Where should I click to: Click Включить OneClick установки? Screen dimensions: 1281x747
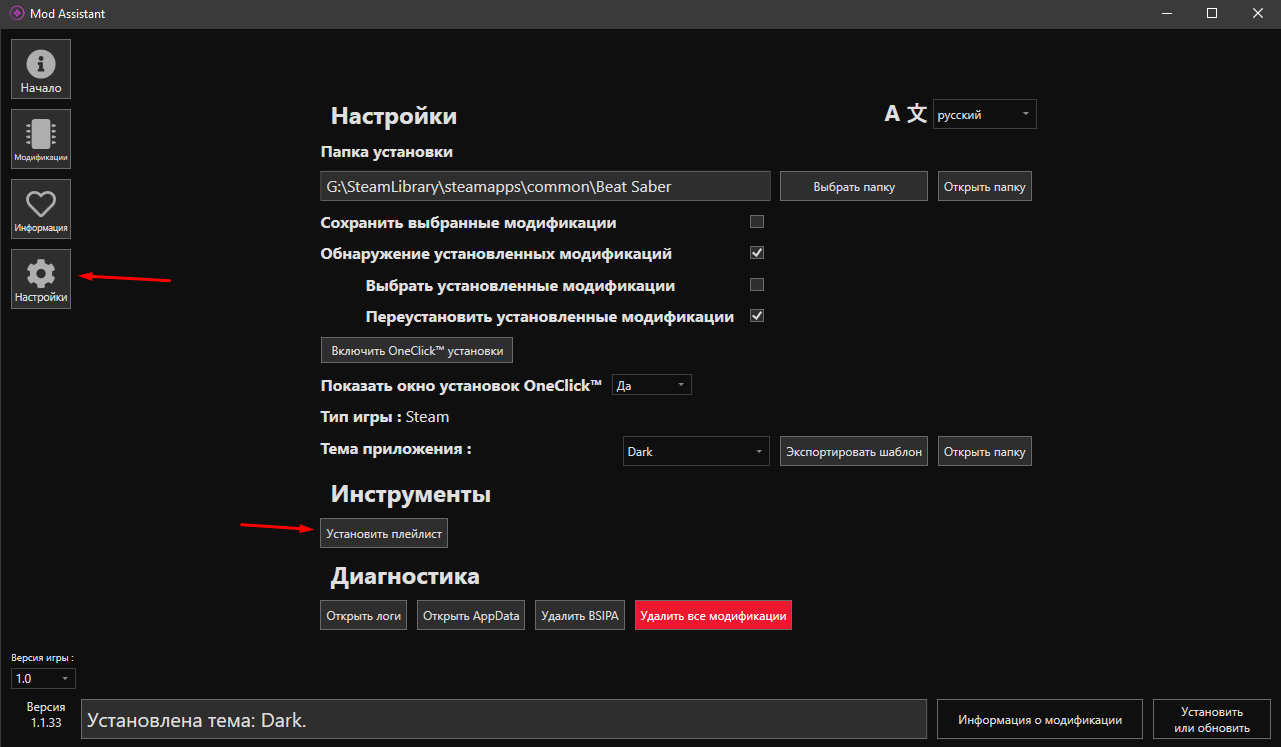(416, 350)
